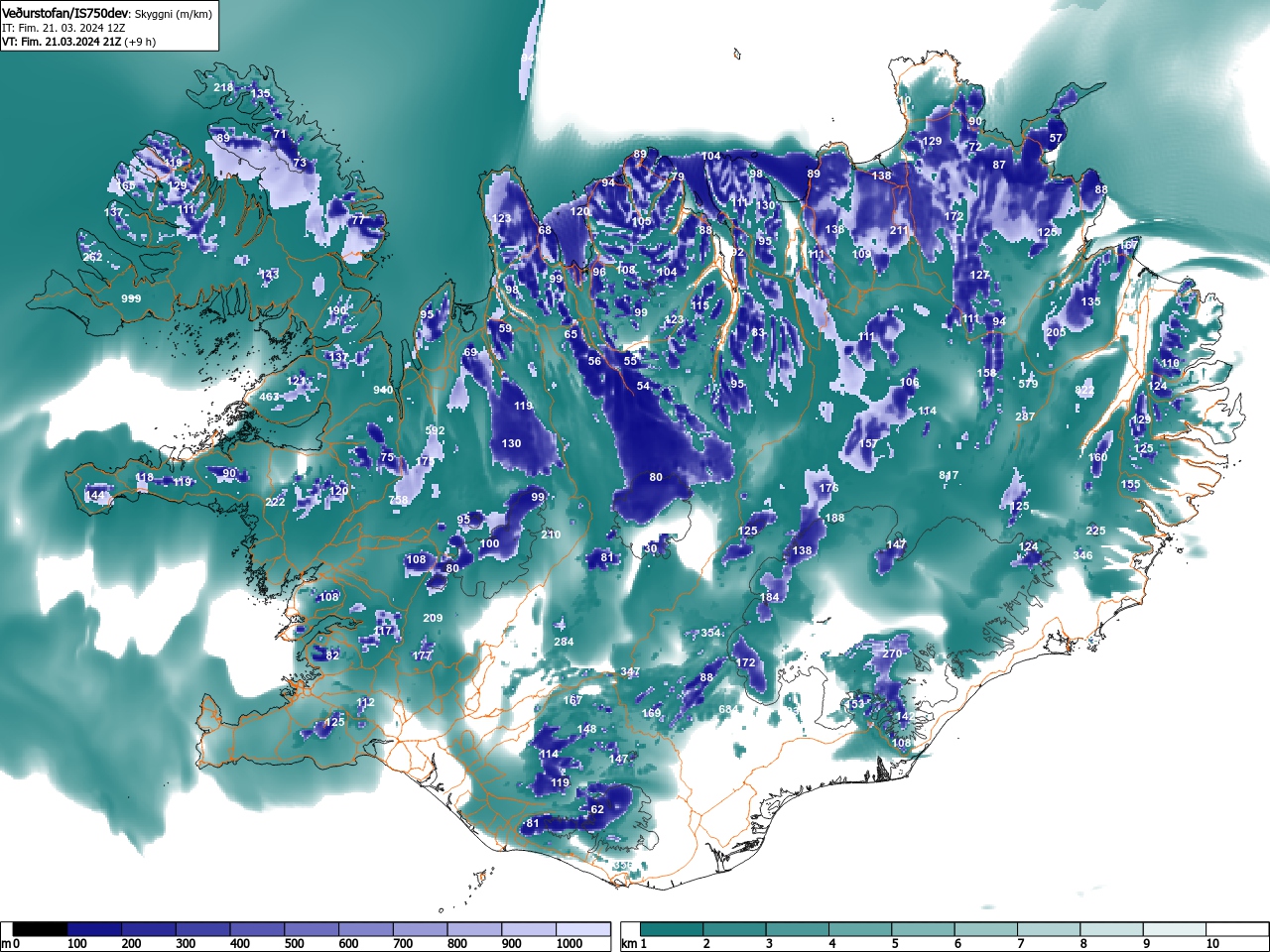1270x952 pixels.
Task: Pick the palest lavender 1000 m scale segment
Action: coord(583,929)
